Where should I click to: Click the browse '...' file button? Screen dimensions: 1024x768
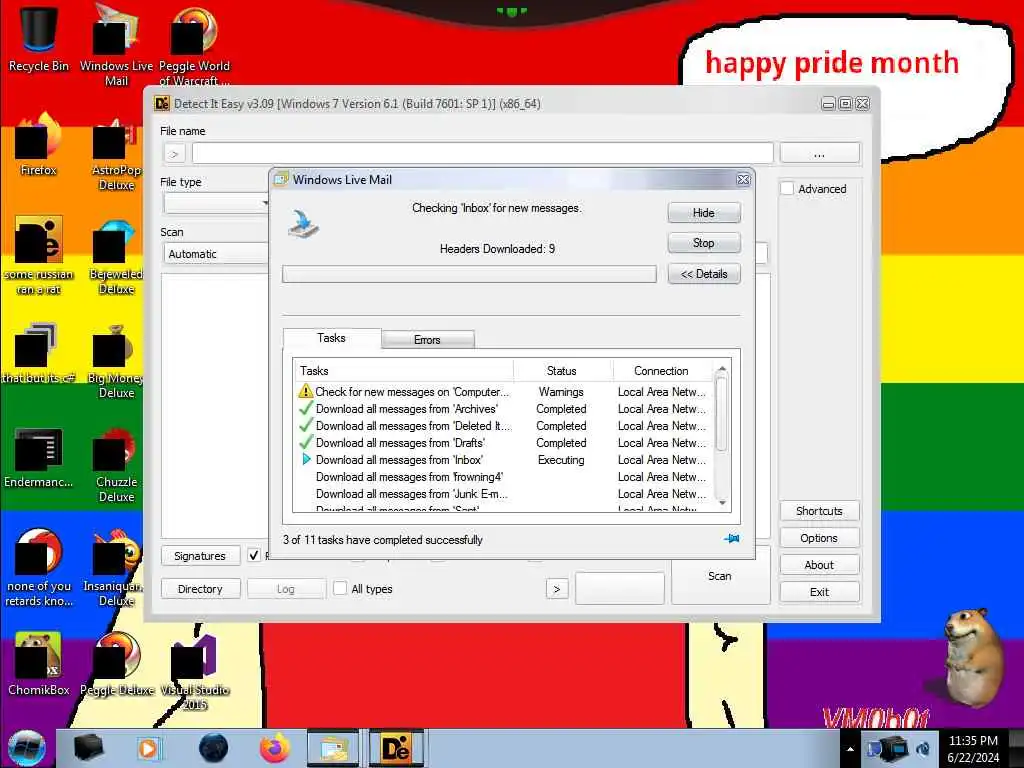(820, 153)
